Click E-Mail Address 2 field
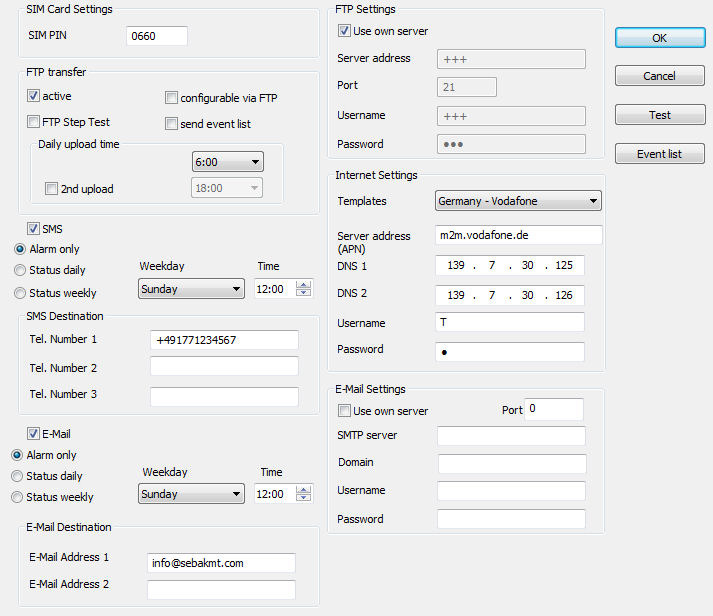This screenshot has height=616, width=713. click(x=221, y=590)
